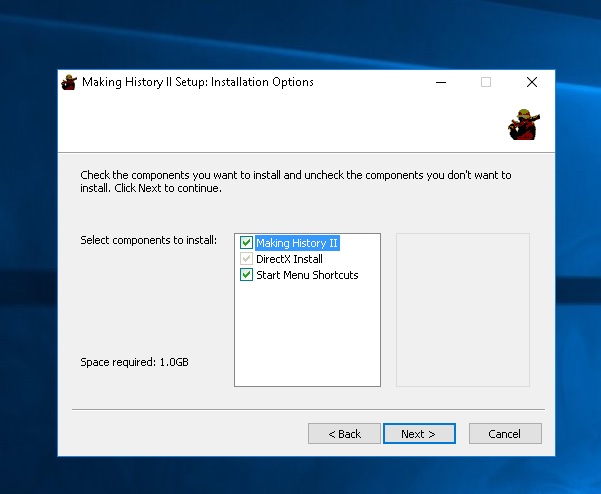Click the Space required: 1.0GB text

(x=134, y=362)
